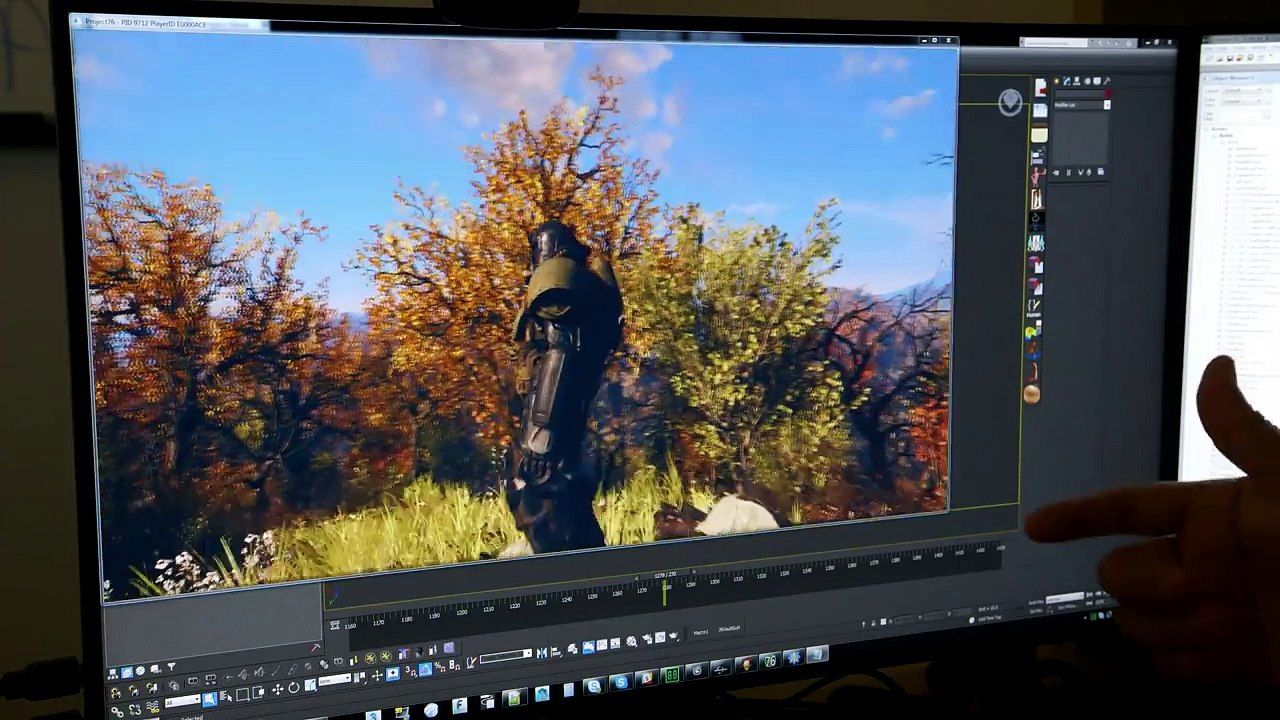Open the green 88 icon in the taskbar
The height and width of the screenshot is (720, 1280).
tap(672, 674)
